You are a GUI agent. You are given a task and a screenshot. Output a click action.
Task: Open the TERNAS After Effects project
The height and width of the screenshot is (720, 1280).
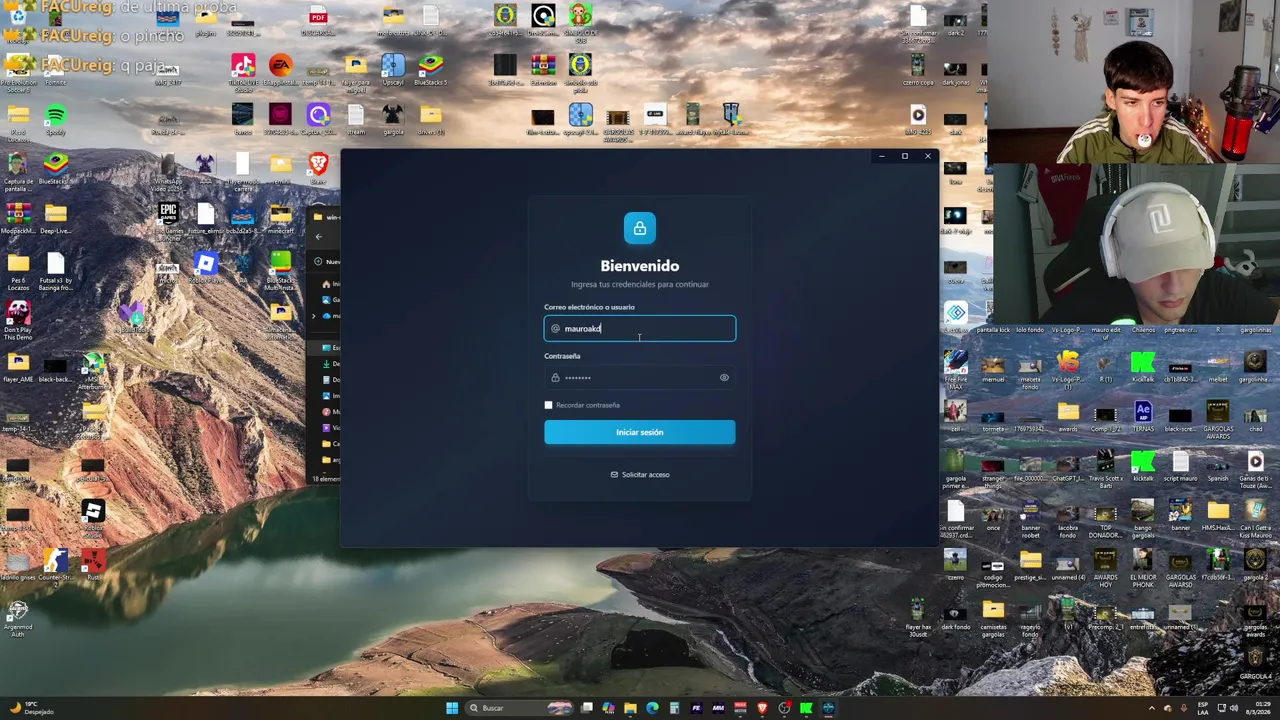point(1143,417)
